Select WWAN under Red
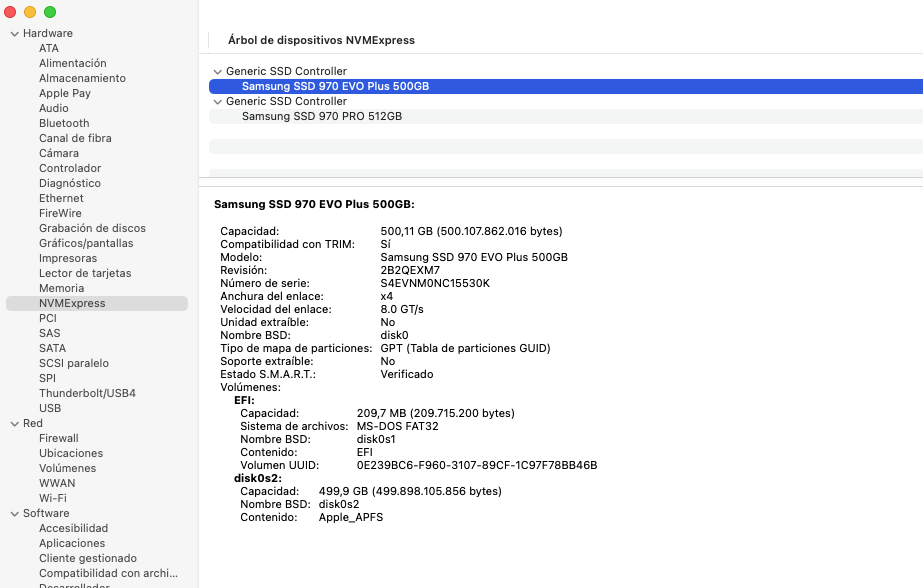The image size is (923, 588). point(57,483)
